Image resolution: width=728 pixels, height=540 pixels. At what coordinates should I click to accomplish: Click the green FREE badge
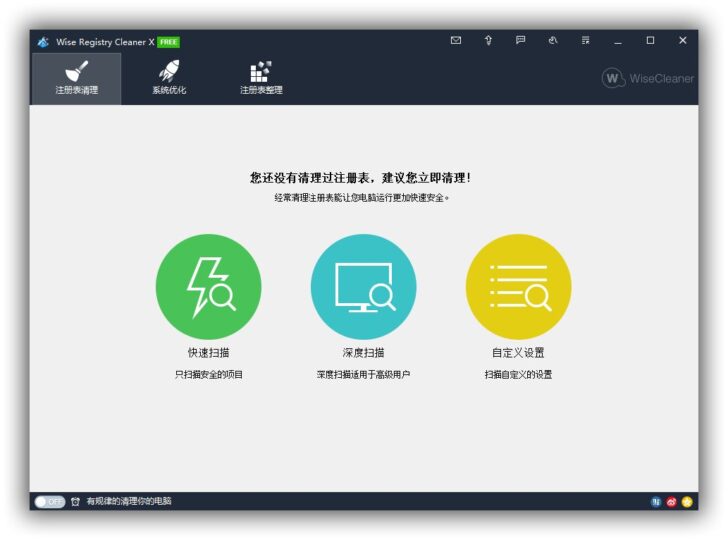[x=168, y=42]
